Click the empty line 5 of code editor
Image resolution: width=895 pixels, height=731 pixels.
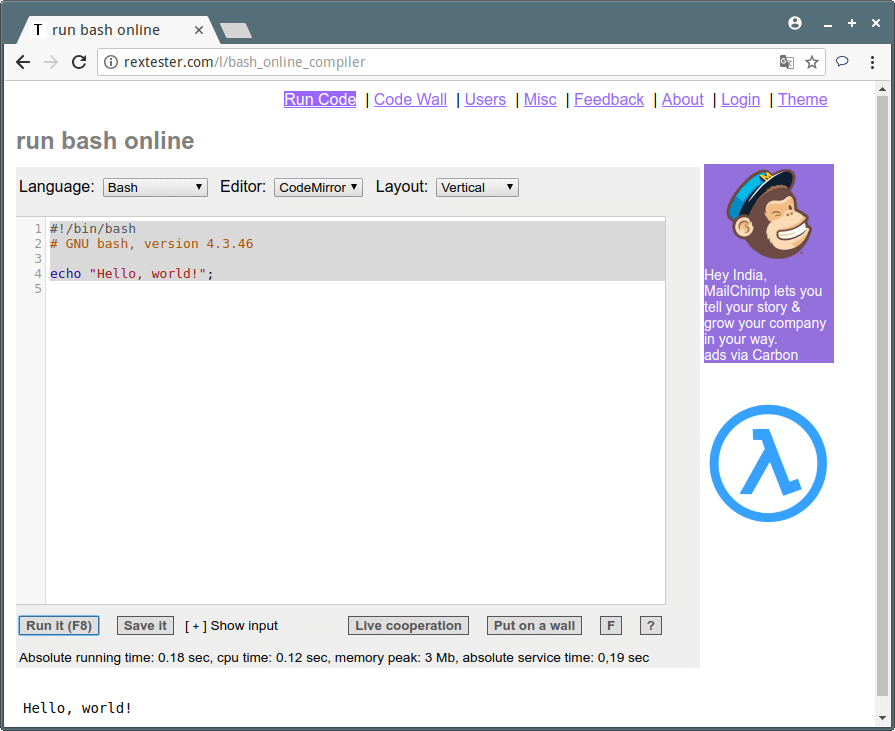point(357,289)
